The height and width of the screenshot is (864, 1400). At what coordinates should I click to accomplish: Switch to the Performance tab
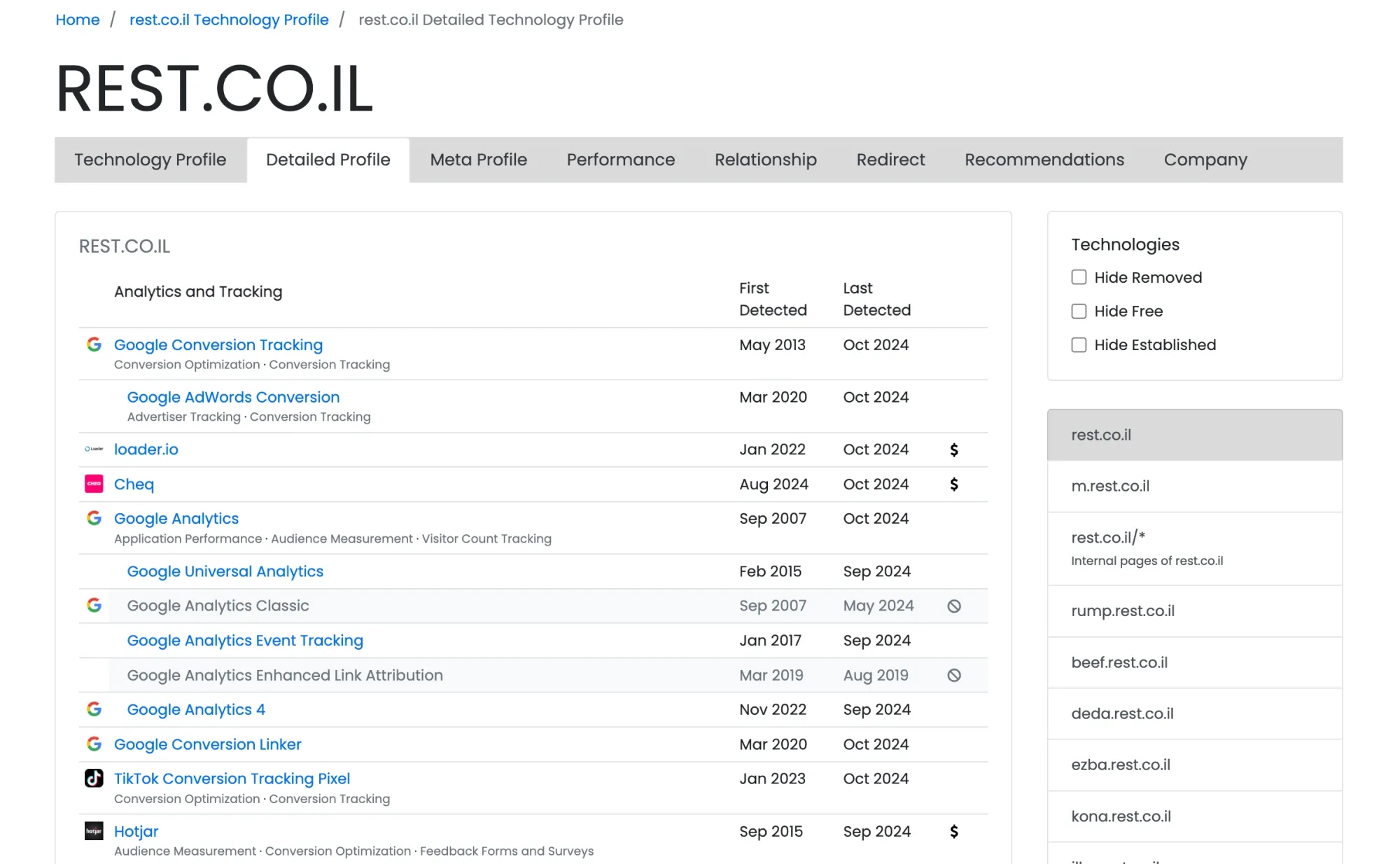[x=620, y=160]
